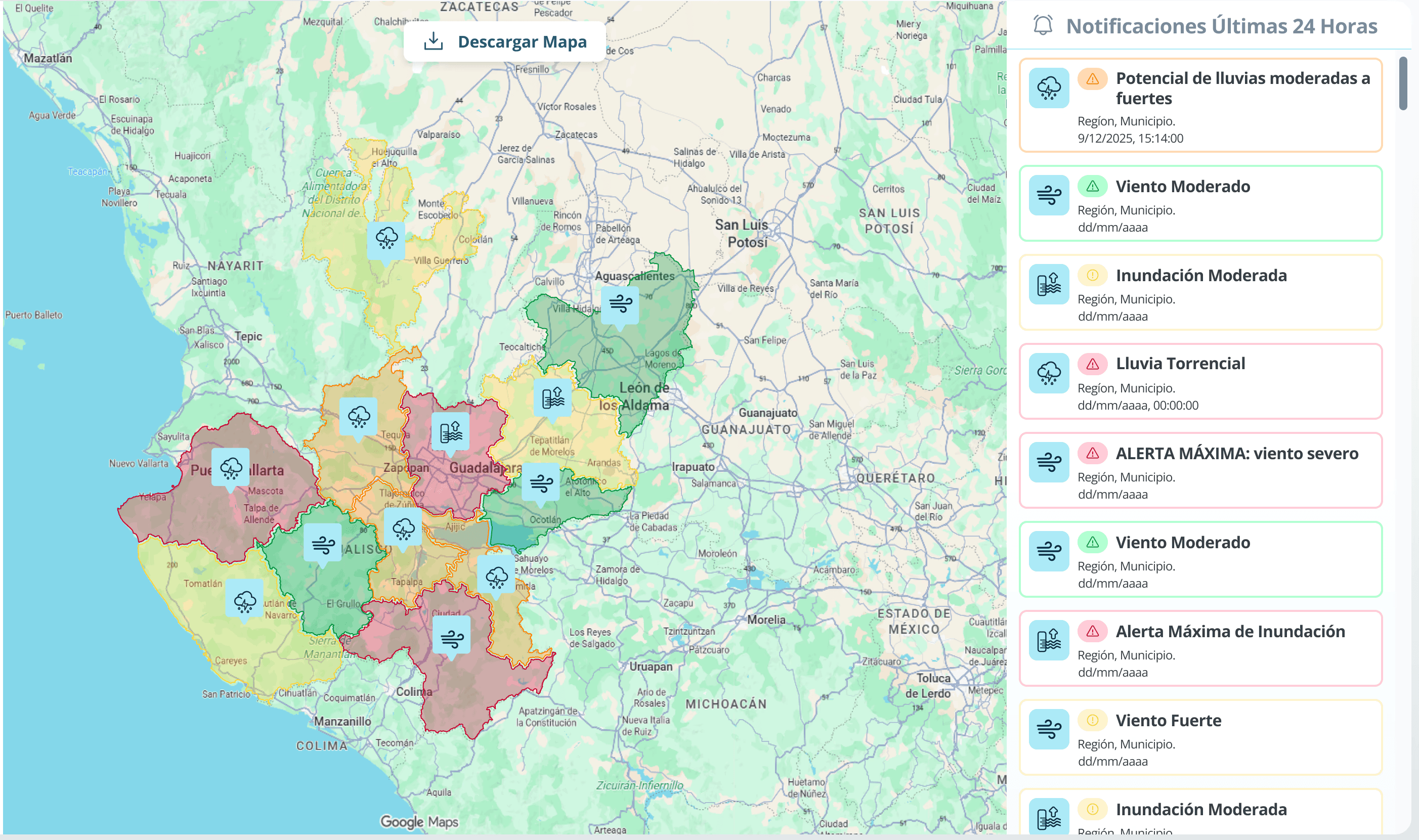Click the Google Maps logo link

pyautogui.click(x=418, y=821)
